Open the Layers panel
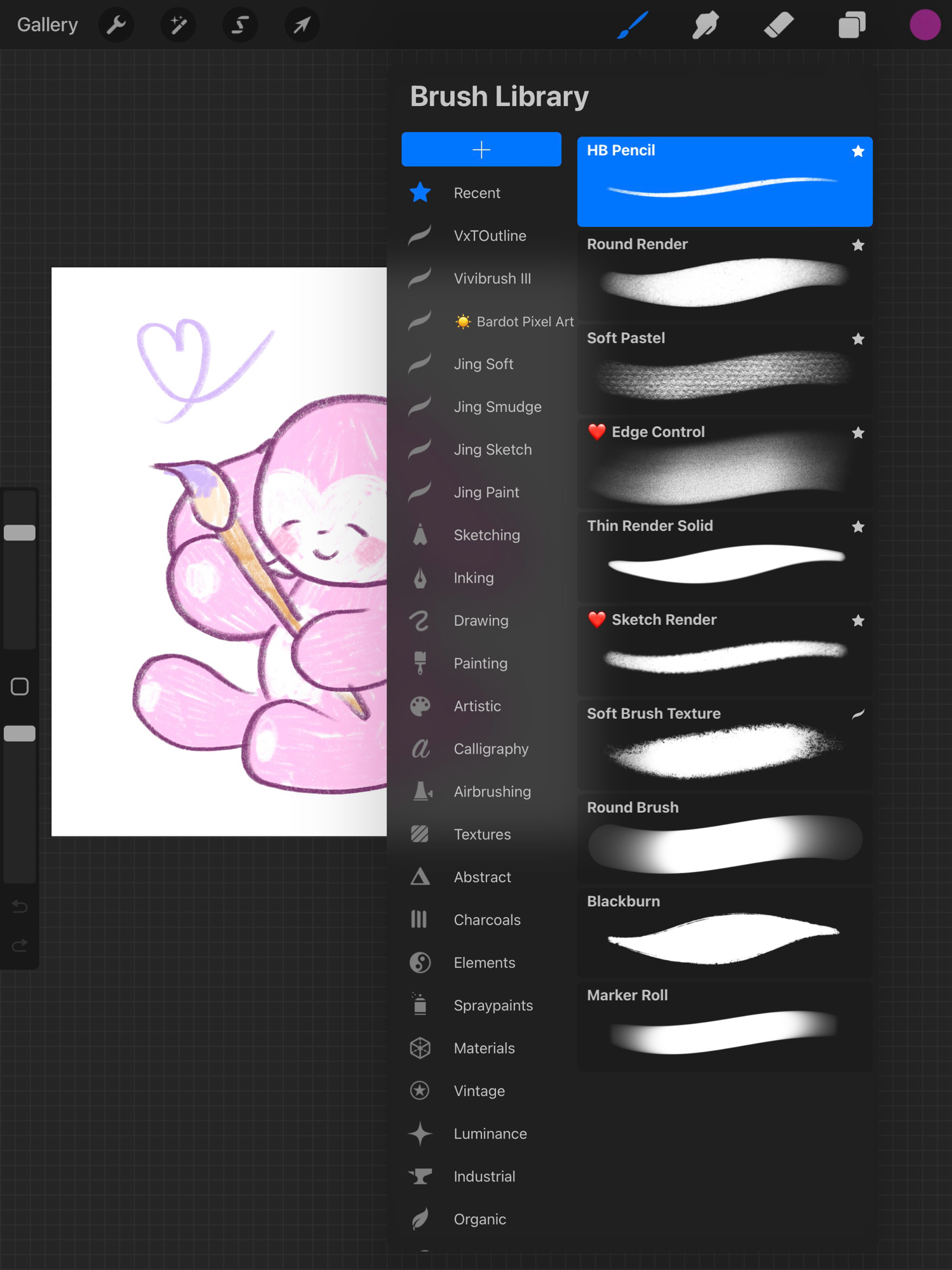The height and width of the screenshot is (1270, 952). (852, 25)
